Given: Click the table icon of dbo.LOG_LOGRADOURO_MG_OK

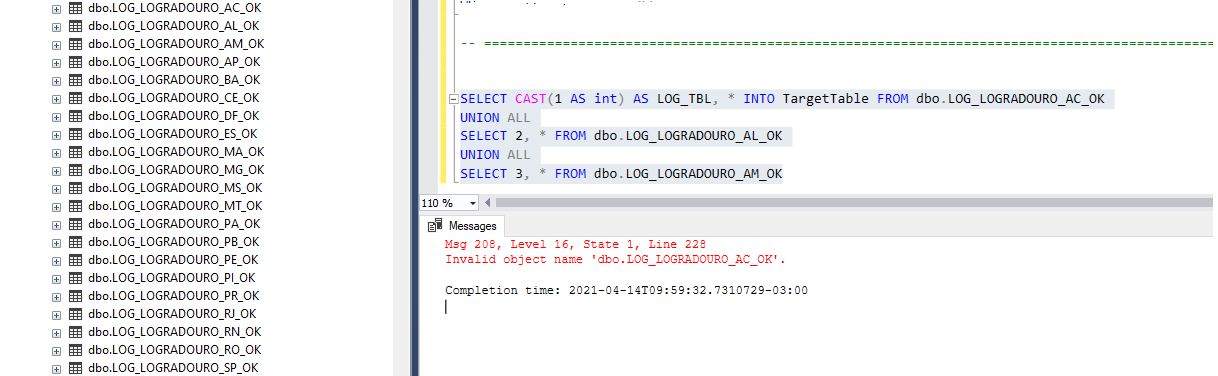Looking at the screenshot, I should point(75,170).
